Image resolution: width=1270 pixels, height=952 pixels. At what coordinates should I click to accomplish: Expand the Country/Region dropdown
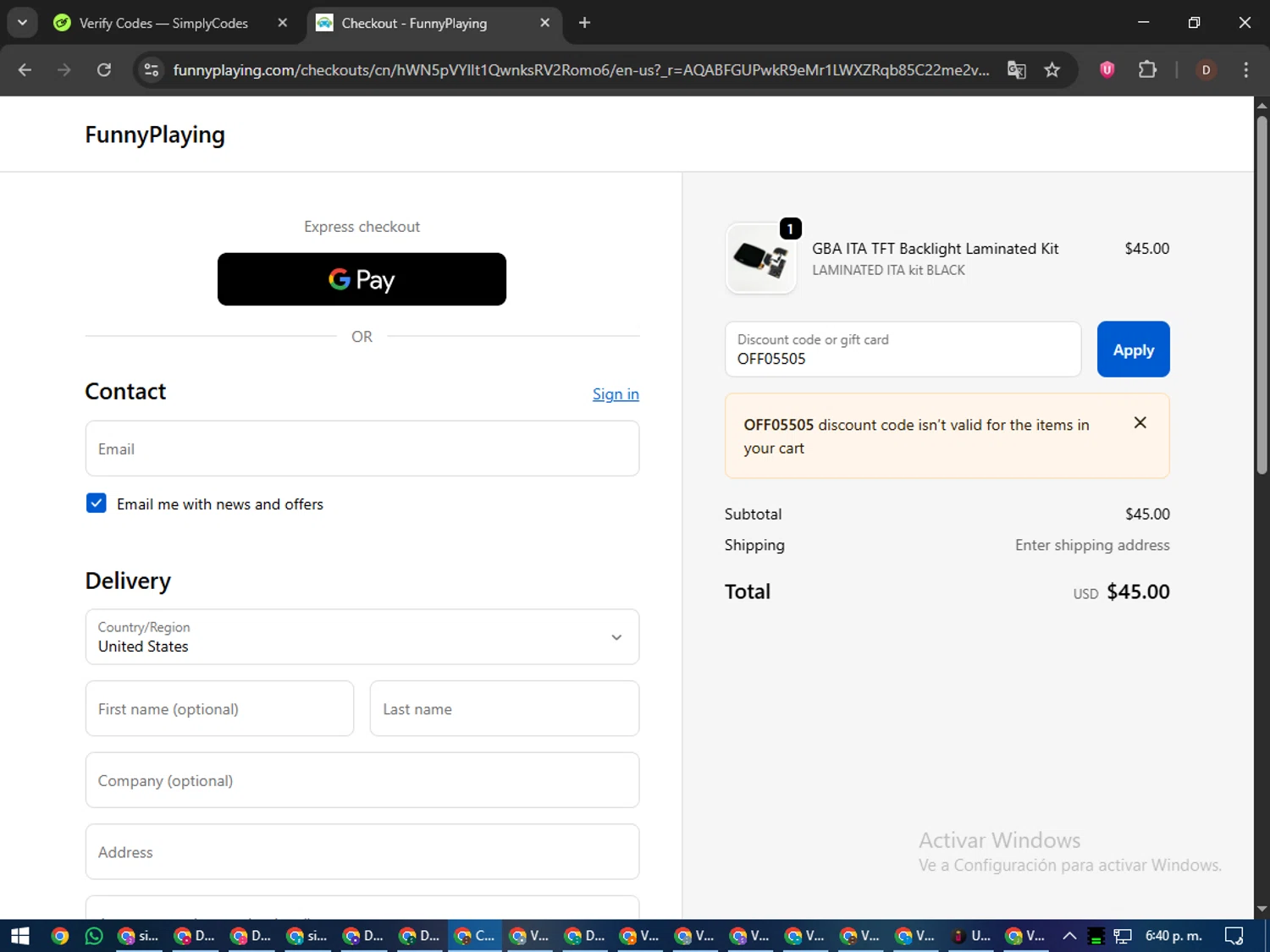click(x=362, y=636)
